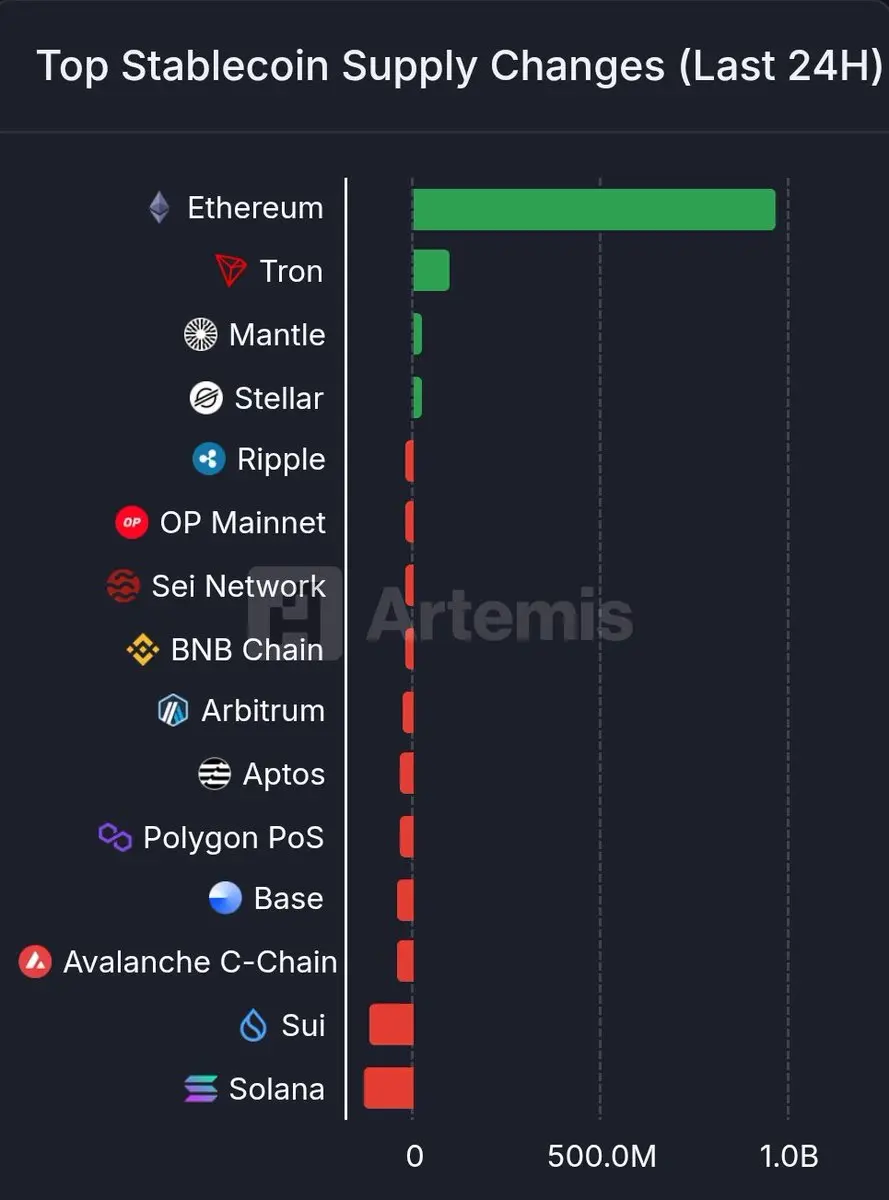The image size is (889, 1200).
Task: Click the Stellar logo icon
Action: [x=206, y=398]
